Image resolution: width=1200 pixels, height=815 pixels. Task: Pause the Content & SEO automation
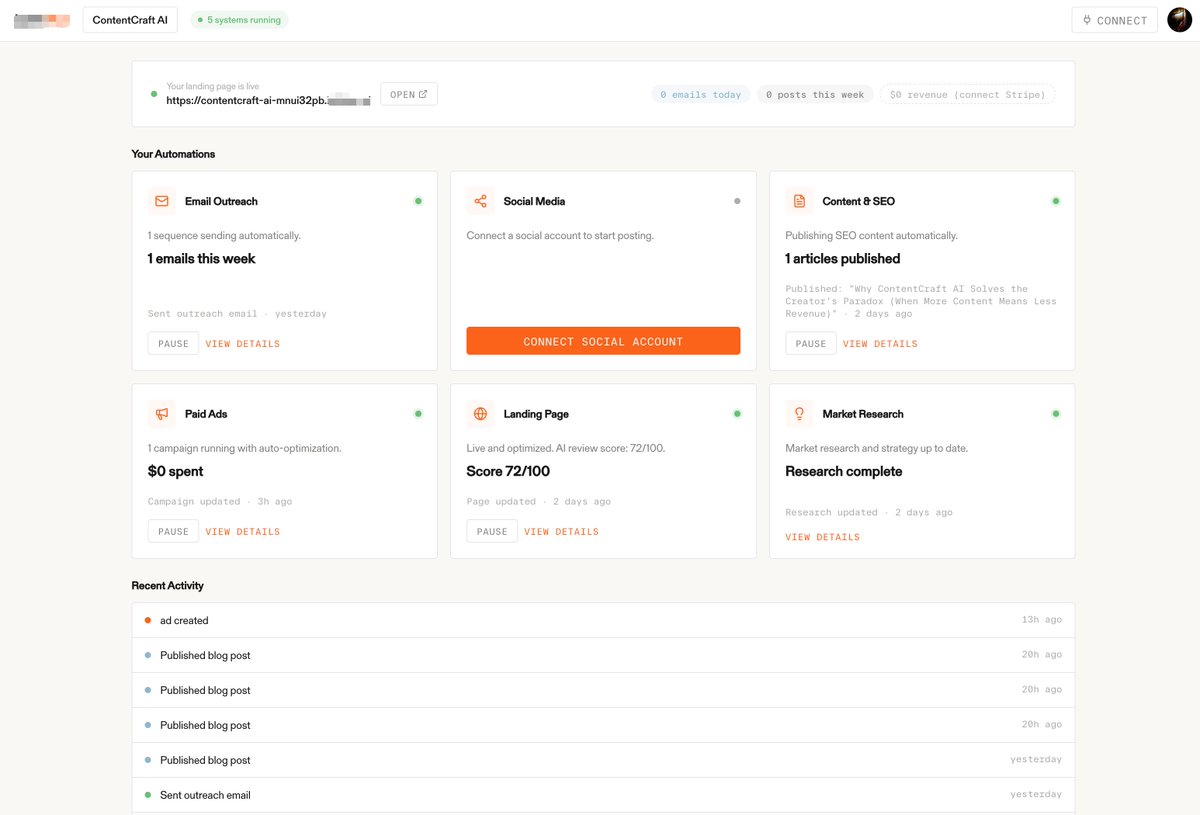tap(811, 343)
